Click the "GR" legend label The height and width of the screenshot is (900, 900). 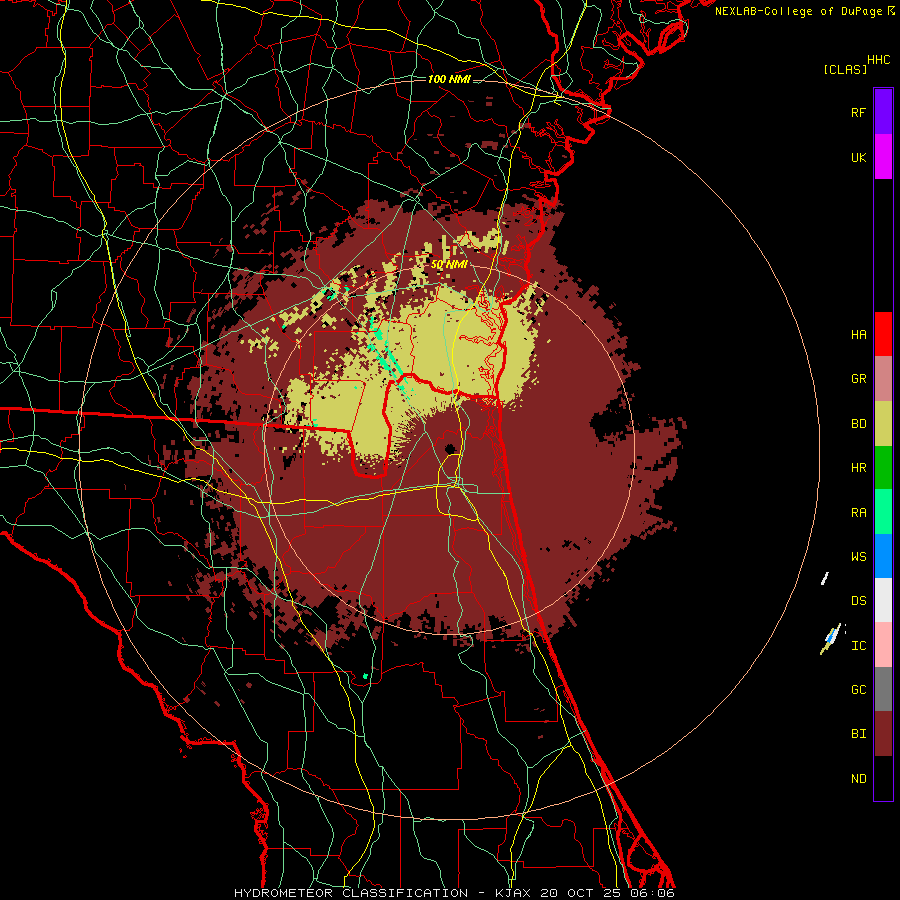click(x=858, y=379)
